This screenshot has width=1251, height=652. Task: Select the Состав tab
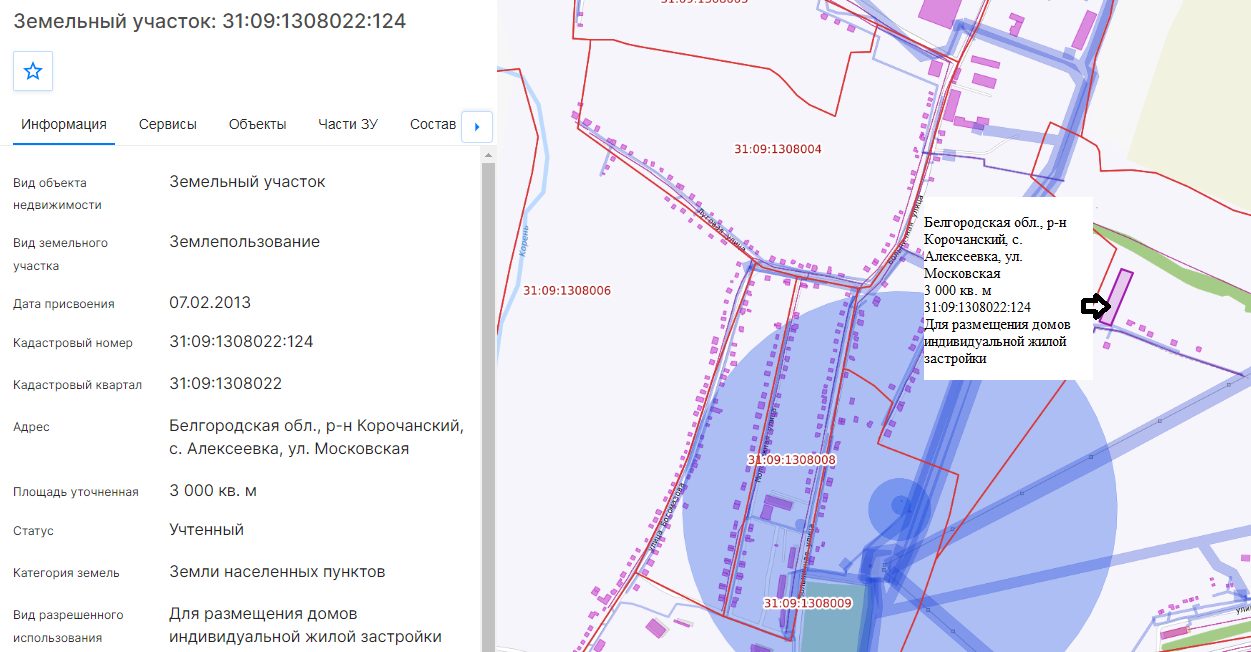tap(433, 124)
